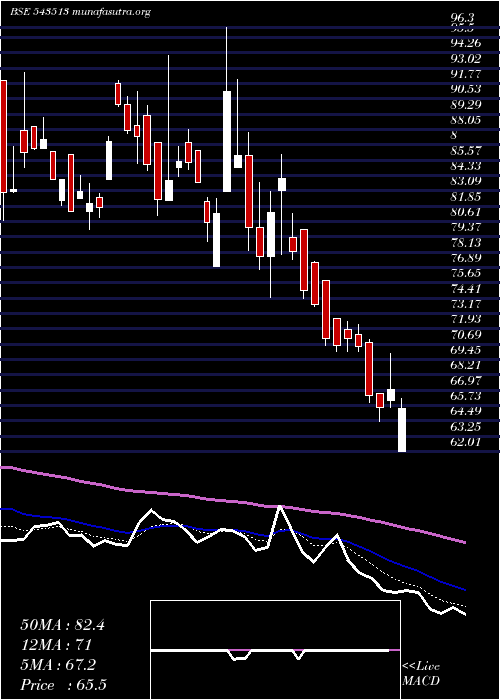Click the 74.41 price axis label
The width and height of the screenshot is (500, 700).
coord(467,288)
